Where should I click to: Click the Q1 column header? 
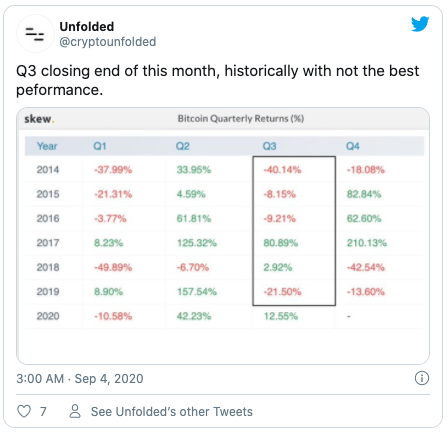pyautogui.click(x=100, y=146)
